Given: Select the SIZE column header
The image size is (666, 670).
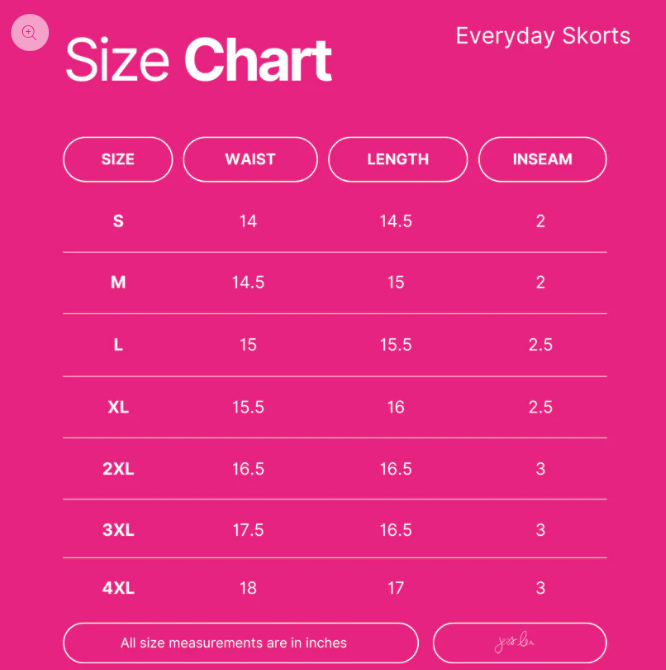Looking at the screenshot, I should [118, 159].
